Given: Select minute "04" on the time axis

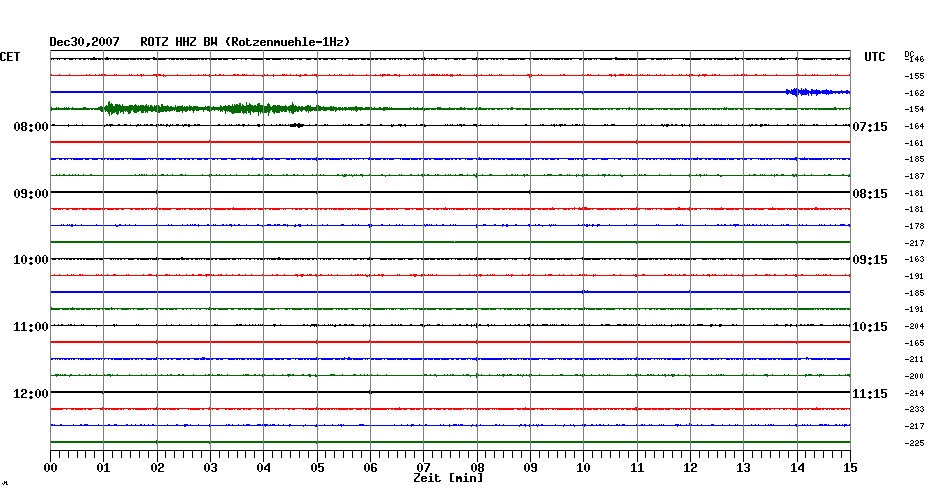Looking at the screenshot, I should point(264,468).
